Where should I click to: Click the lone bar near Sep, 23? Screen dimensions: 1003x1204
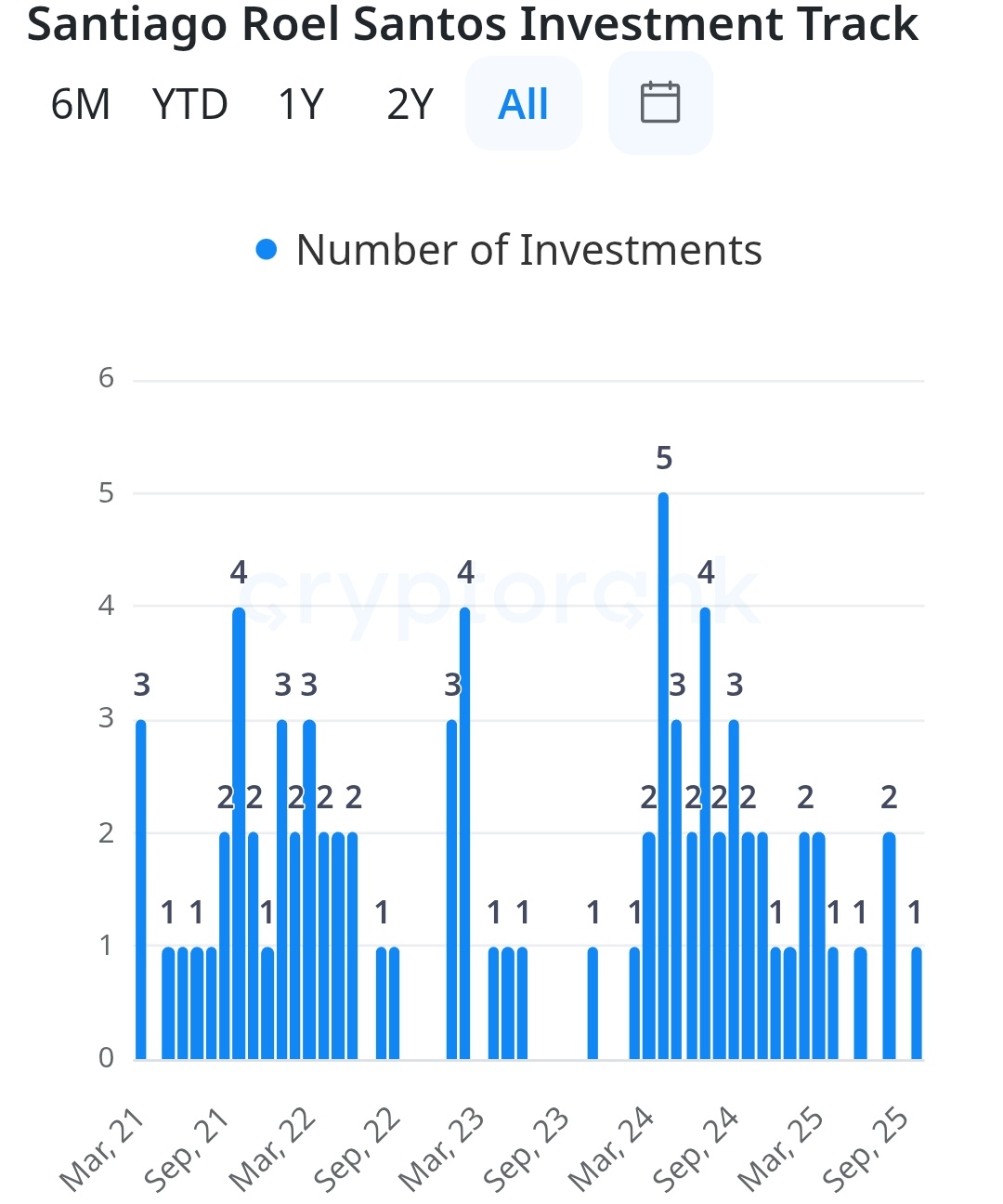click(593, 1002)
